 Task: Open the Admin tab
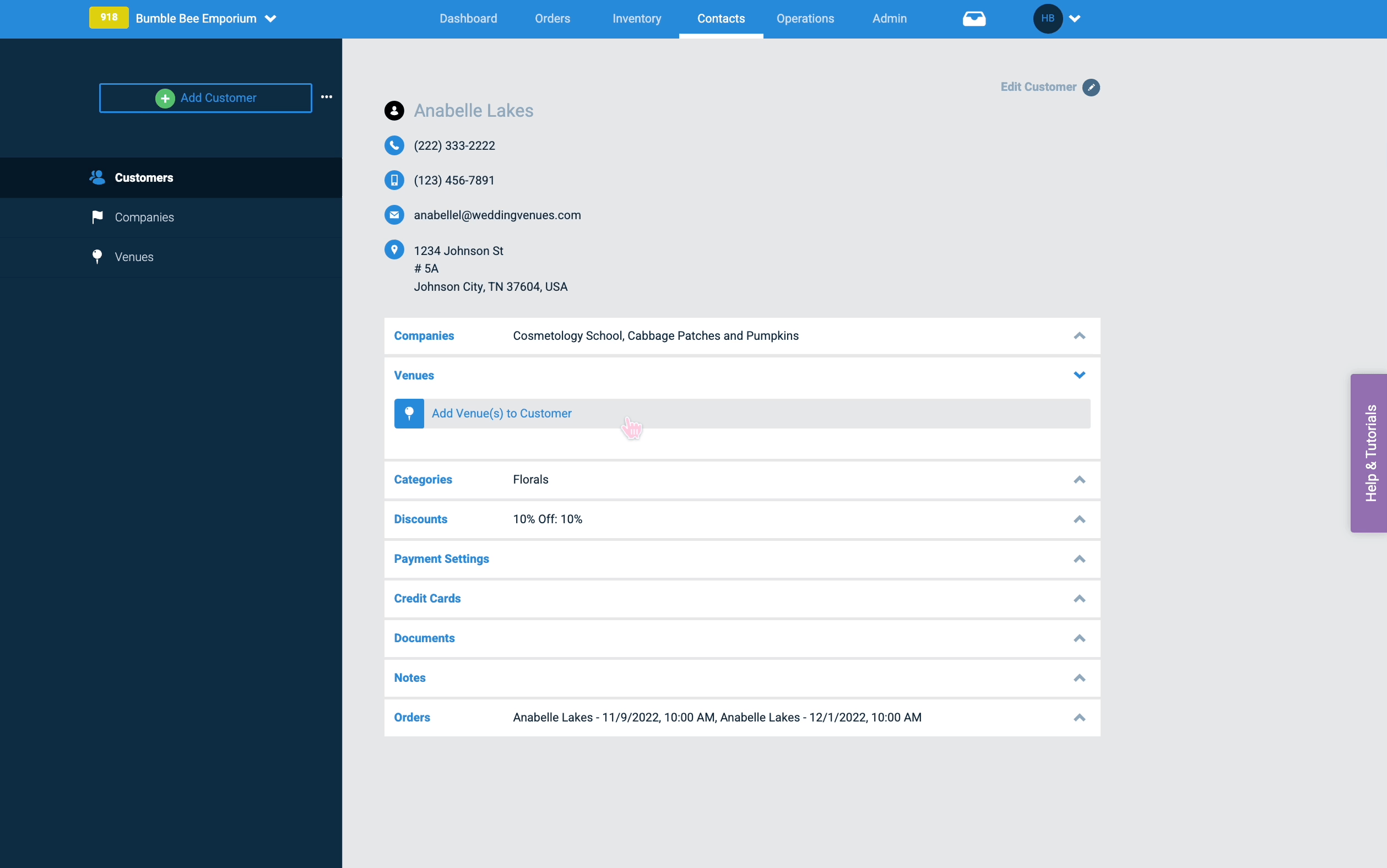click(889, 18)
